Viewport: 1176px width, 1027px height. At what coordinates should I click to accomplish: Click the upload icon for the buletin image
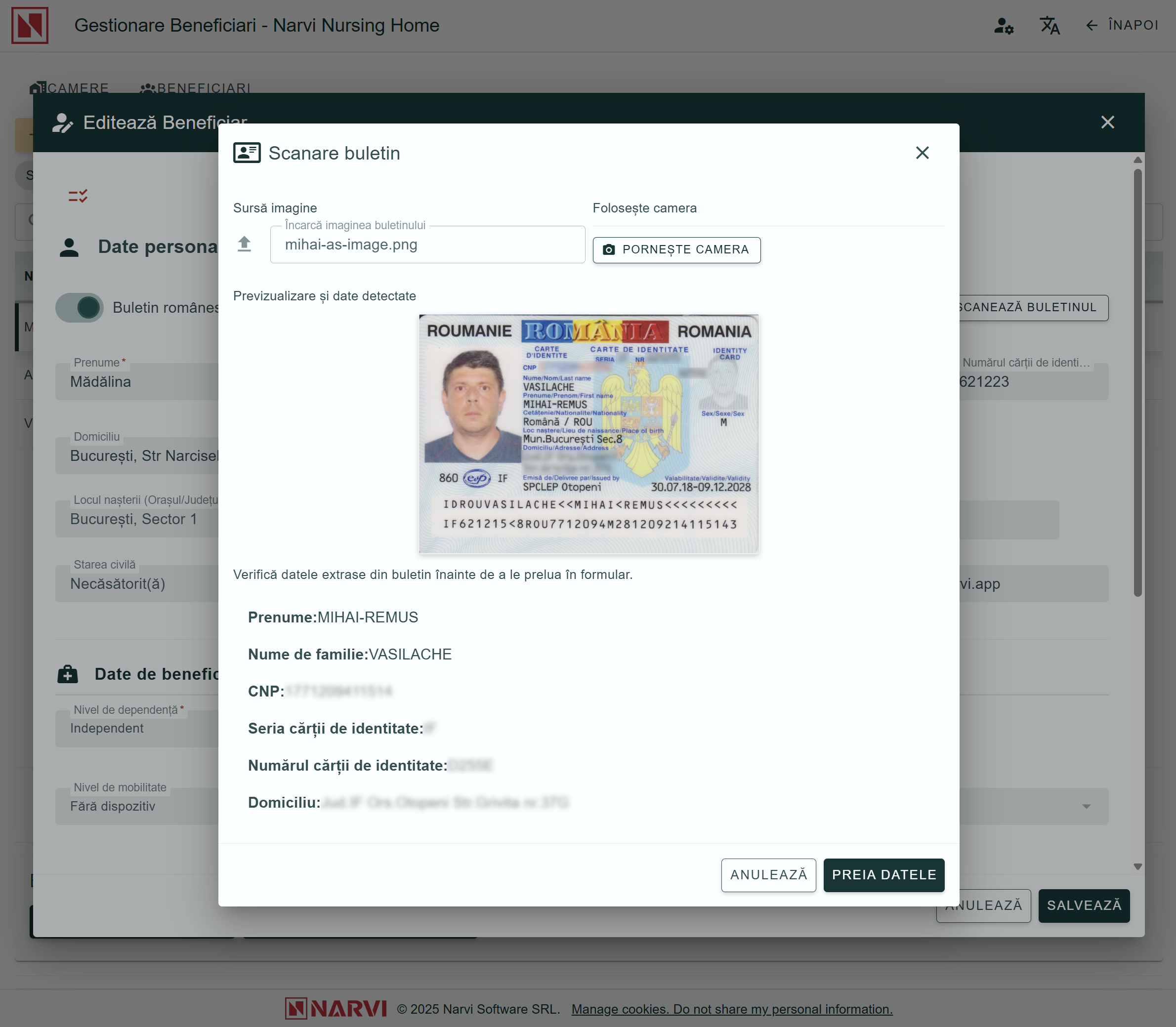(244, 244)
